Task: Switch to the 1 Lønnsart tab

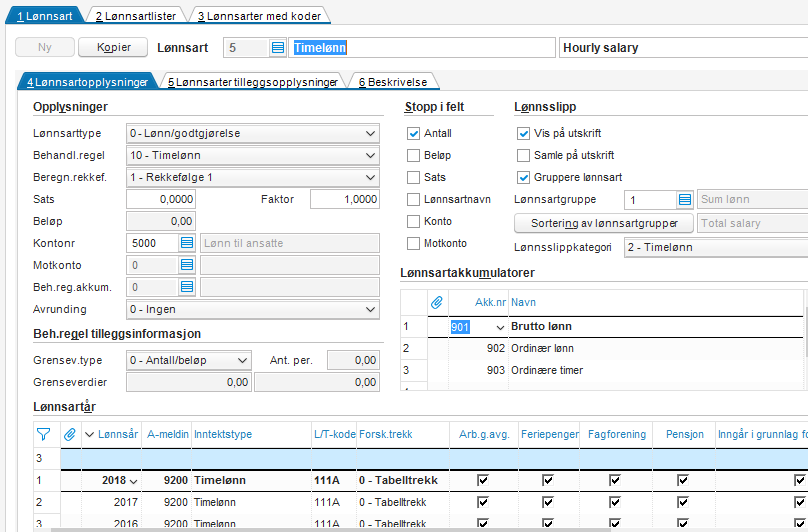Action: (44, 16)
